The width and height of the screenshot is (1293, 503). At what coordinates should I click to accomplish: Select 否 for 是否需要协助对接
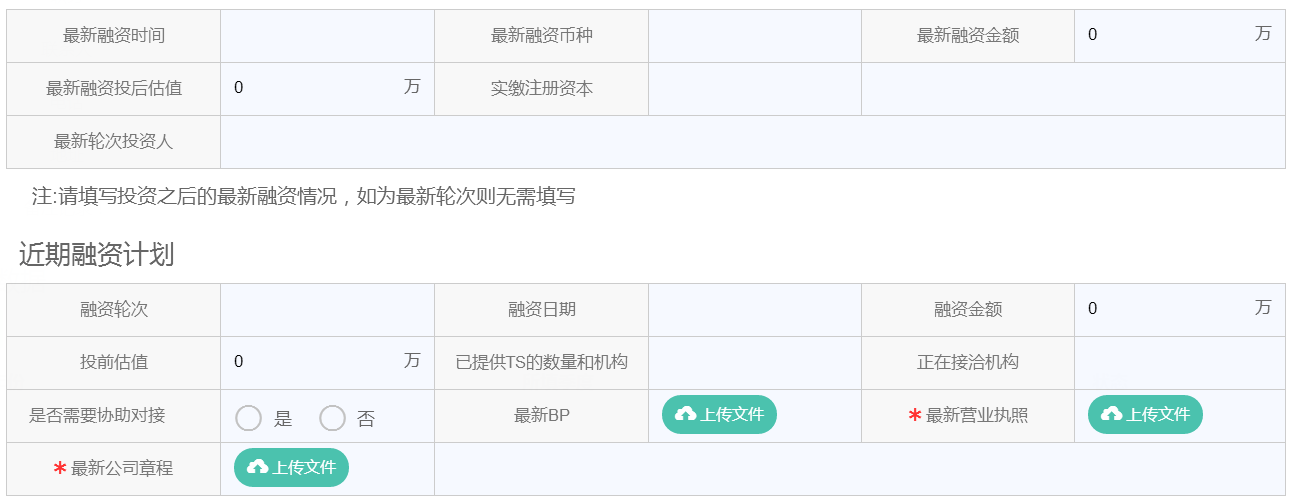pyautogui.click(x=332, y=418)
